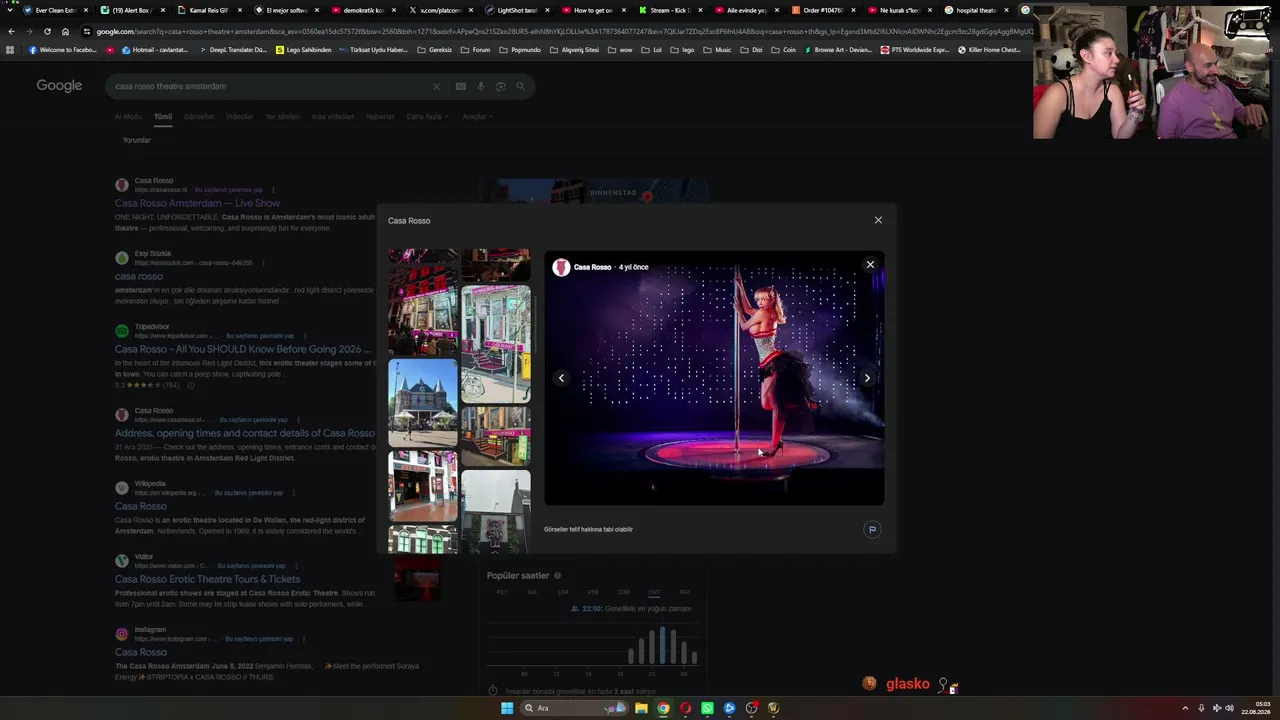The image size is (1280, 720).
Task: Open more options for casarosso.nl result
Action: 272,190
